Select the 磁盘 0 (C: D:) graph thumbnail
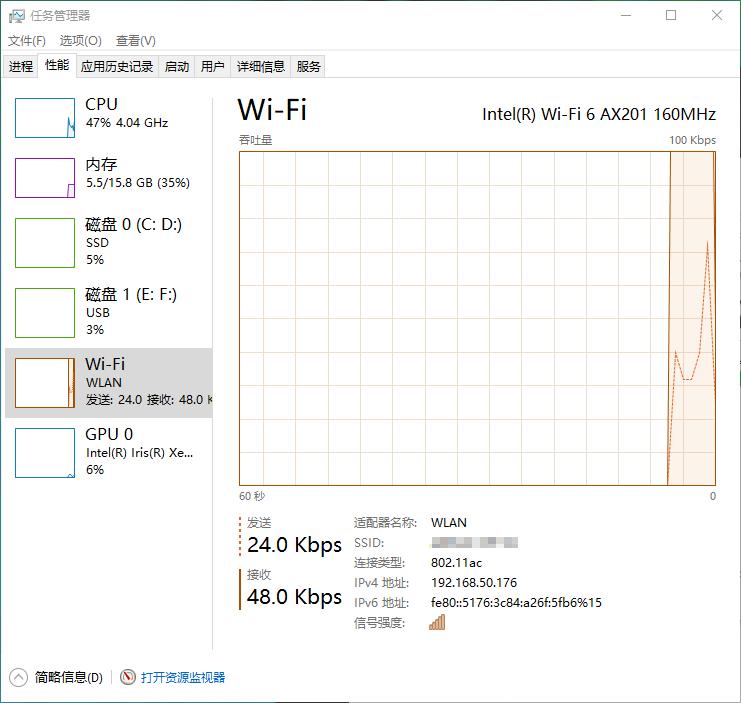 point(45,243)
